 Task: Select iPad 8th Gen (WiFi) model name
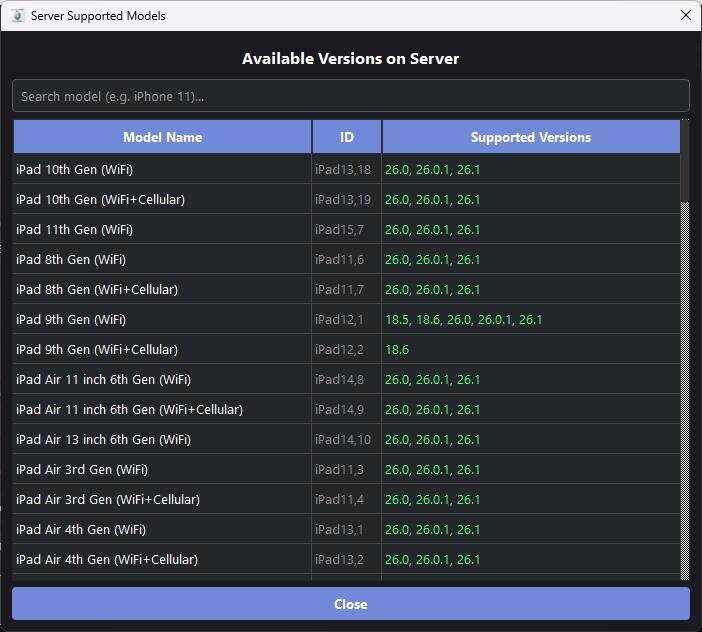click(x=71, y=260)
